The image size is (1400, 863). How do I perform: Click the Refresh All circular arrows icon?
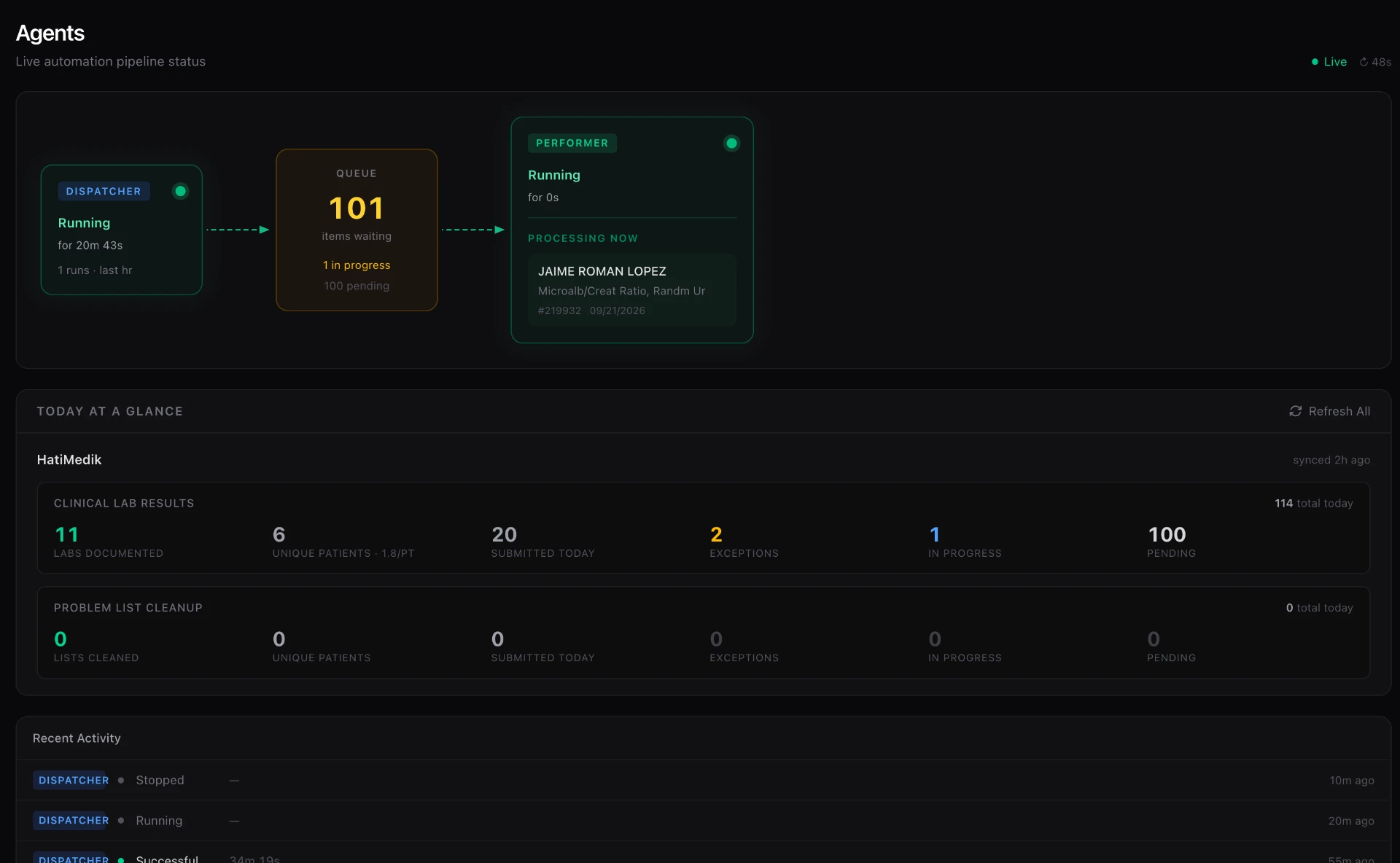click(1295, 411)
